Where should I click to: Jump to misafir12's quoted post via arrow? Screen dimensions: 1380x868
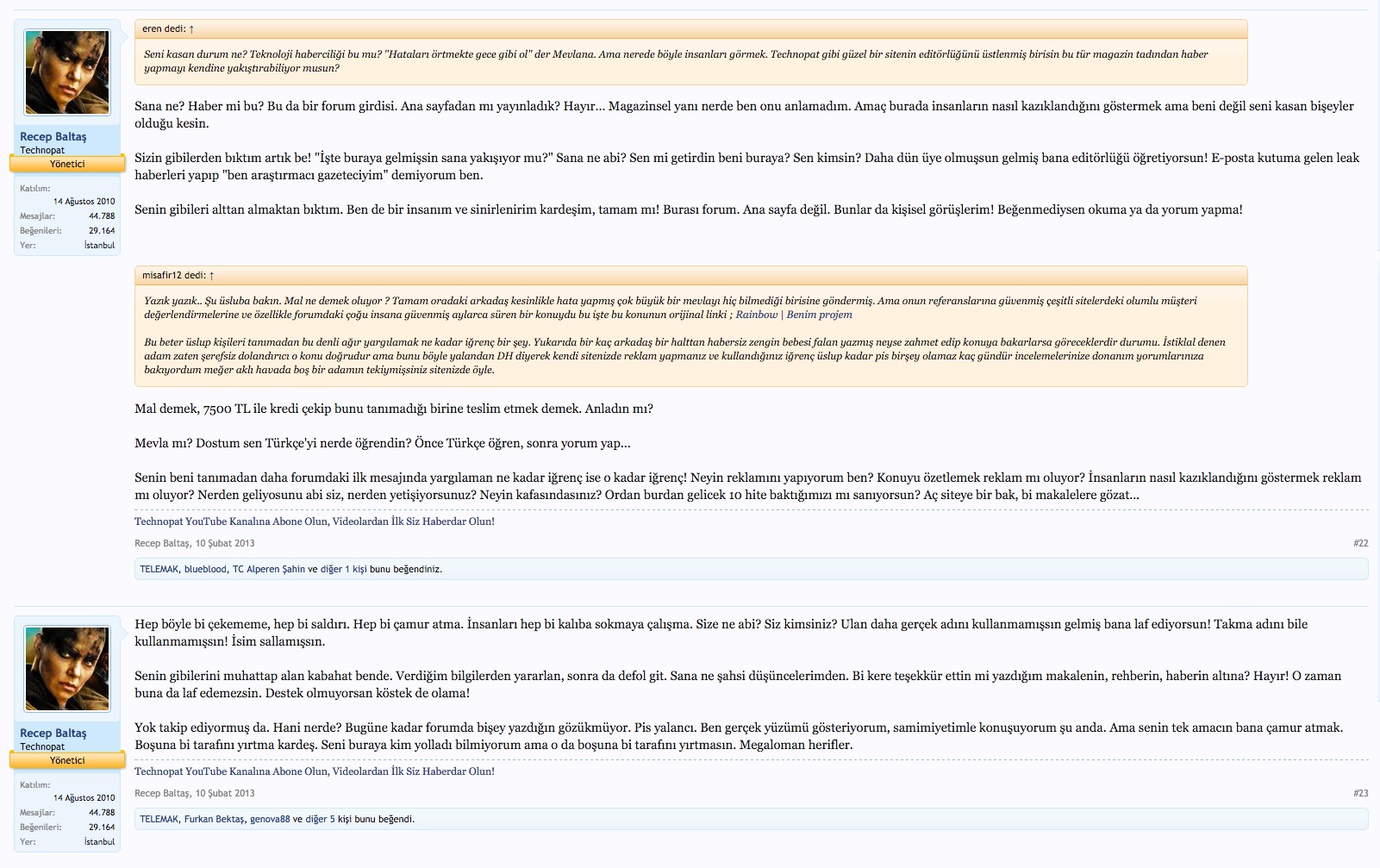(x=211, y=275)
